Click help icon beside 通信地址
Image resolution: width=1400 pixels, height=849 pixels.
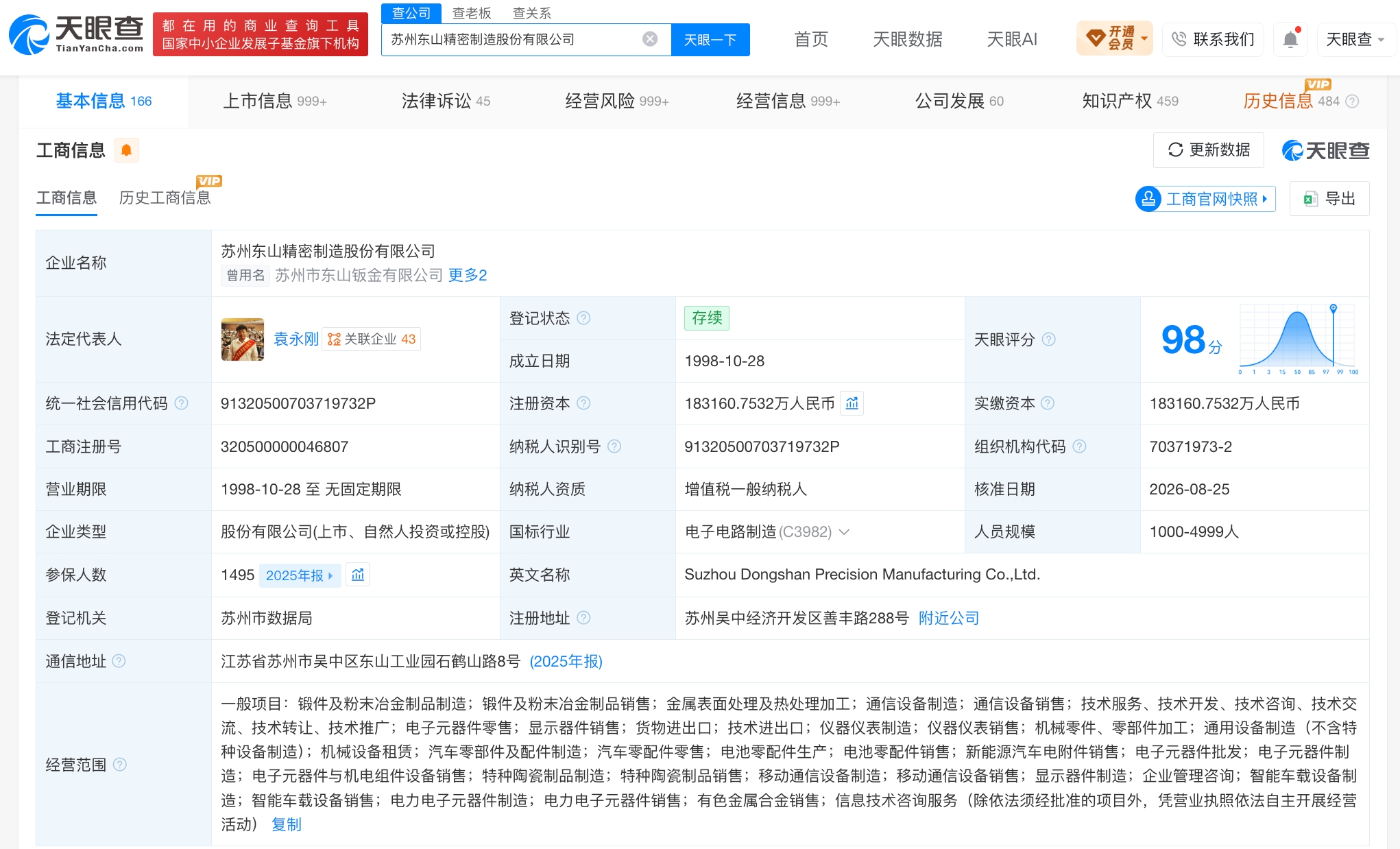point(119,661)
